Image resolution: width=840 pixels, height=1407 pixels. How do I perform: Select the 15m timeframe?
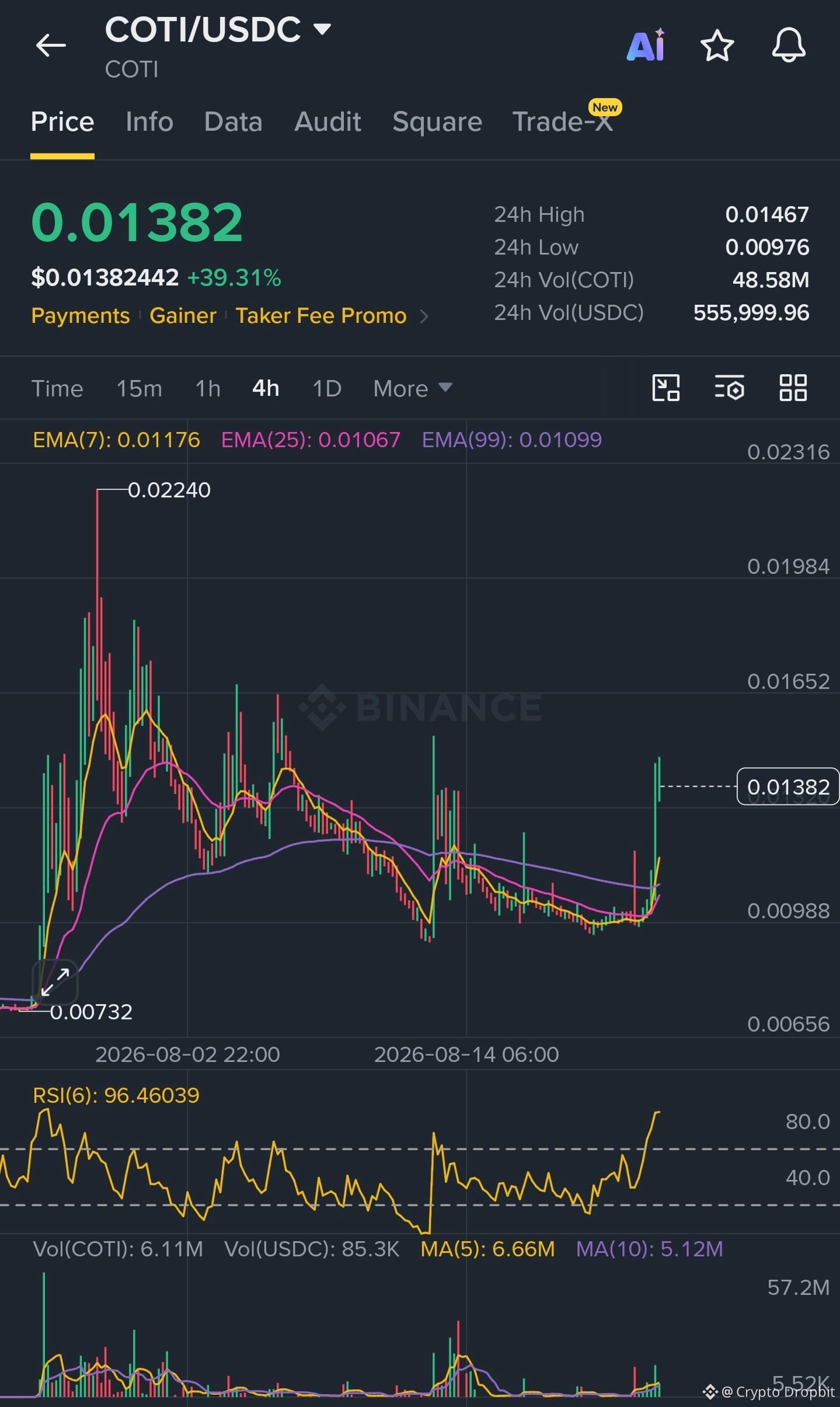coord(140,388)
